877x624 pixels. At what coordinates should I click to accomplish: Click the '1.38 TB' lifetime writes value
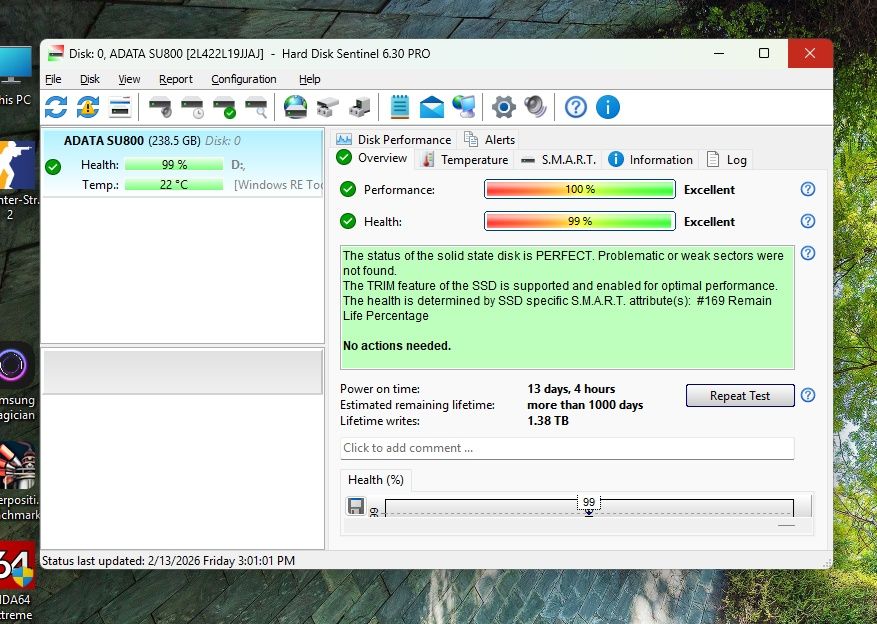pyautogui.click(x=548, y=420)
